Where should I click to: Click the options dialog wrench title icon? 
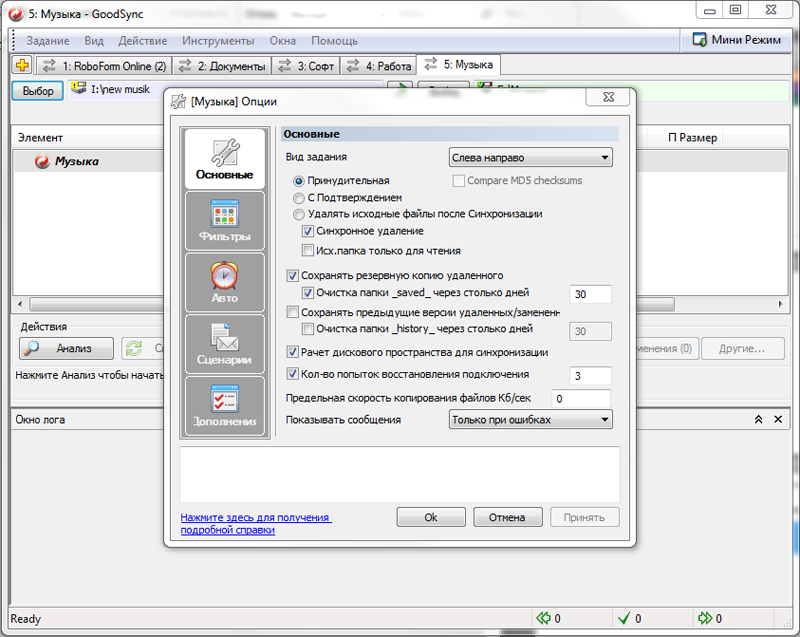coord(178,101)
